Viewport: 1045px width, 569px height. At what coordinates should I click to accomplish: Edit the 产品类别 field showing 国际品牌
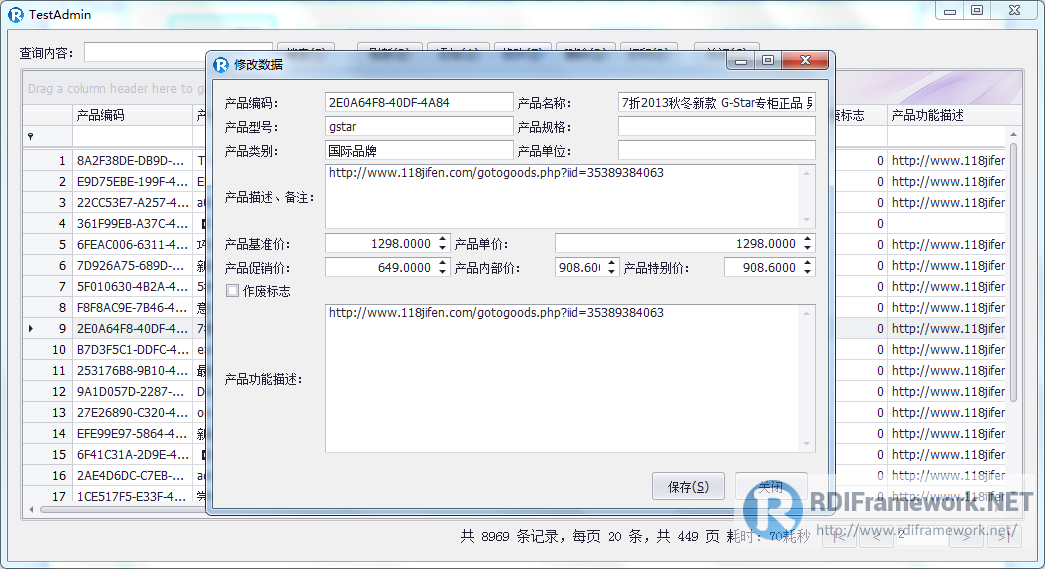coord(419,151)
